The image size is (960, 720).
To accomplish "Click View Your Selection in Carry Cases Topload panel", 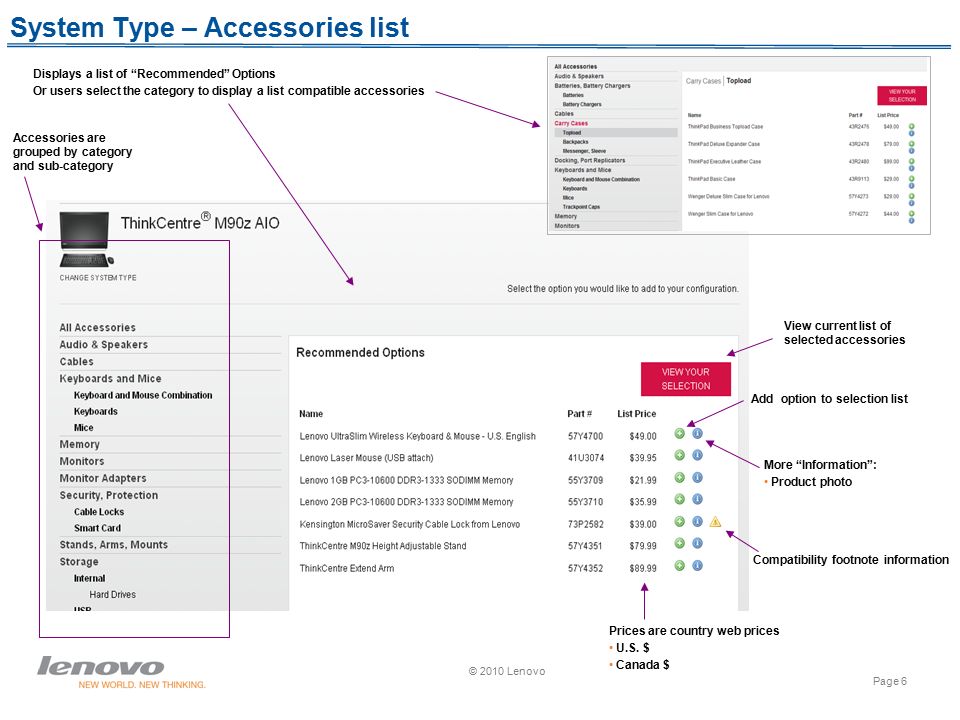I will (902, 96).
